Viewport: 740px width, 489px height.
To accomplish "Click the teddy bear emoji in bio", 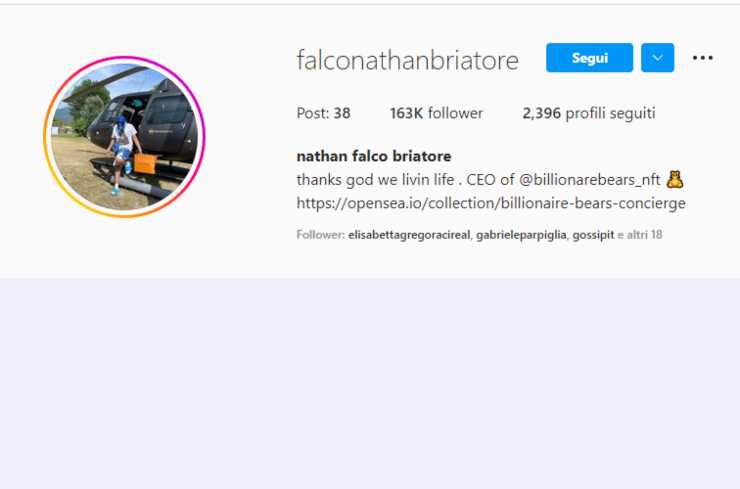I will (x=675, y=179).
